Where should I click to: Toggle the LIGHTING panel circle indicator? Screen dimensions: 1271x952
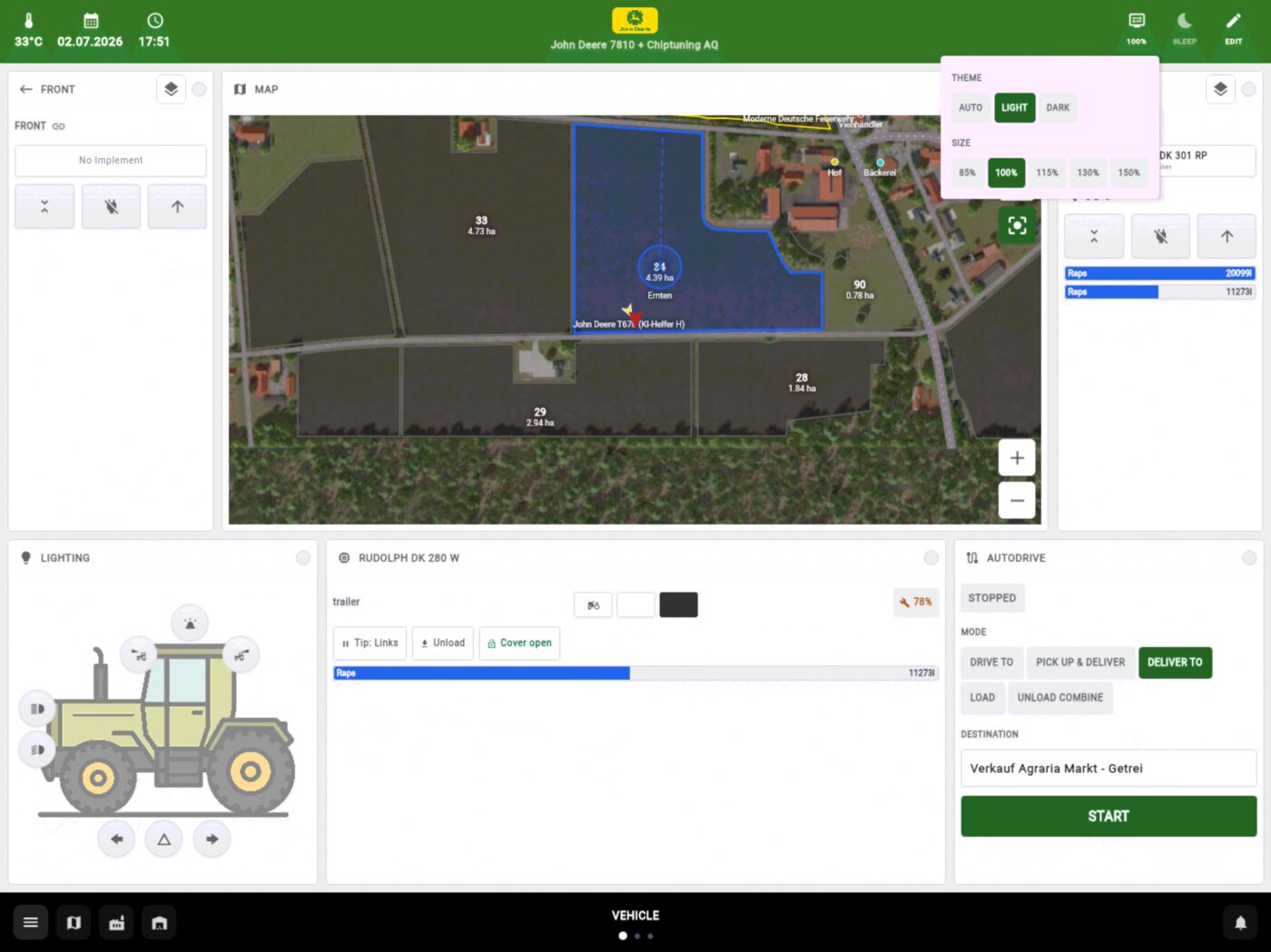coord(303,558)
